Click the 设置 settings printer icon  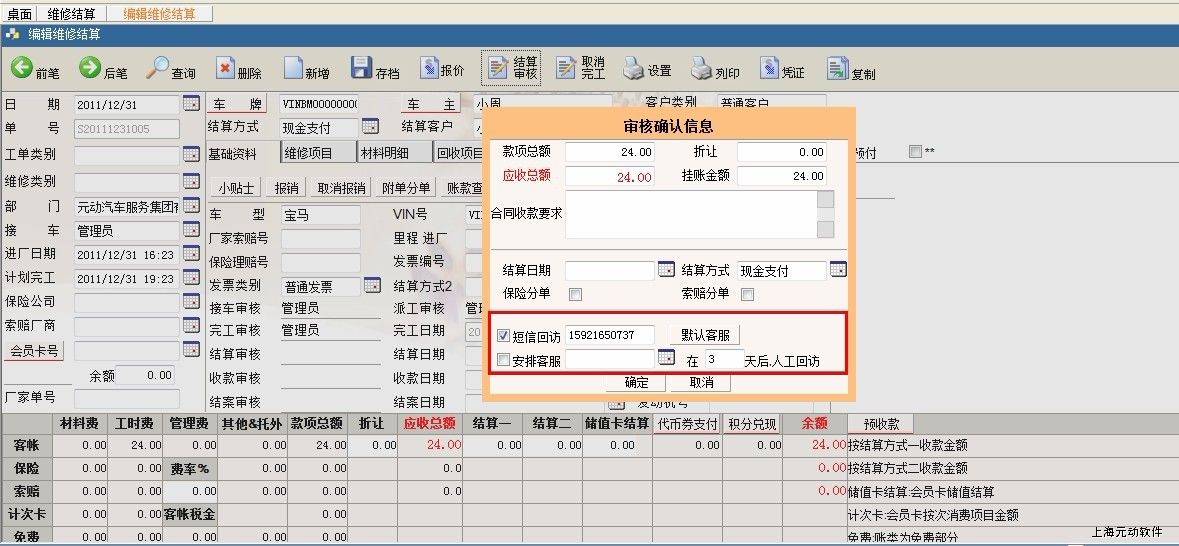[x=633, y=68]
